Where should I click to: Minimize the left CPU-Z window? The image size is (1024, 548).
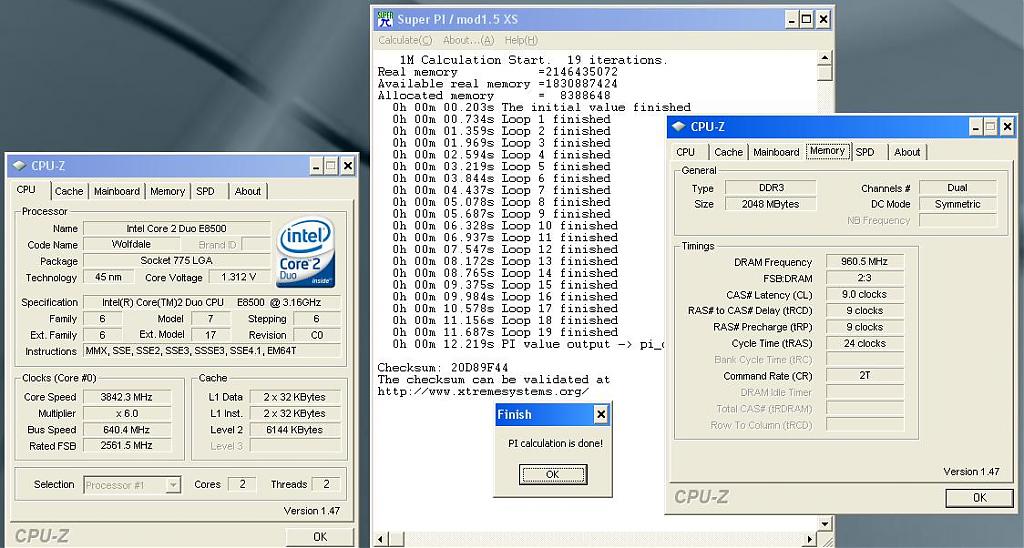point(315,166)
